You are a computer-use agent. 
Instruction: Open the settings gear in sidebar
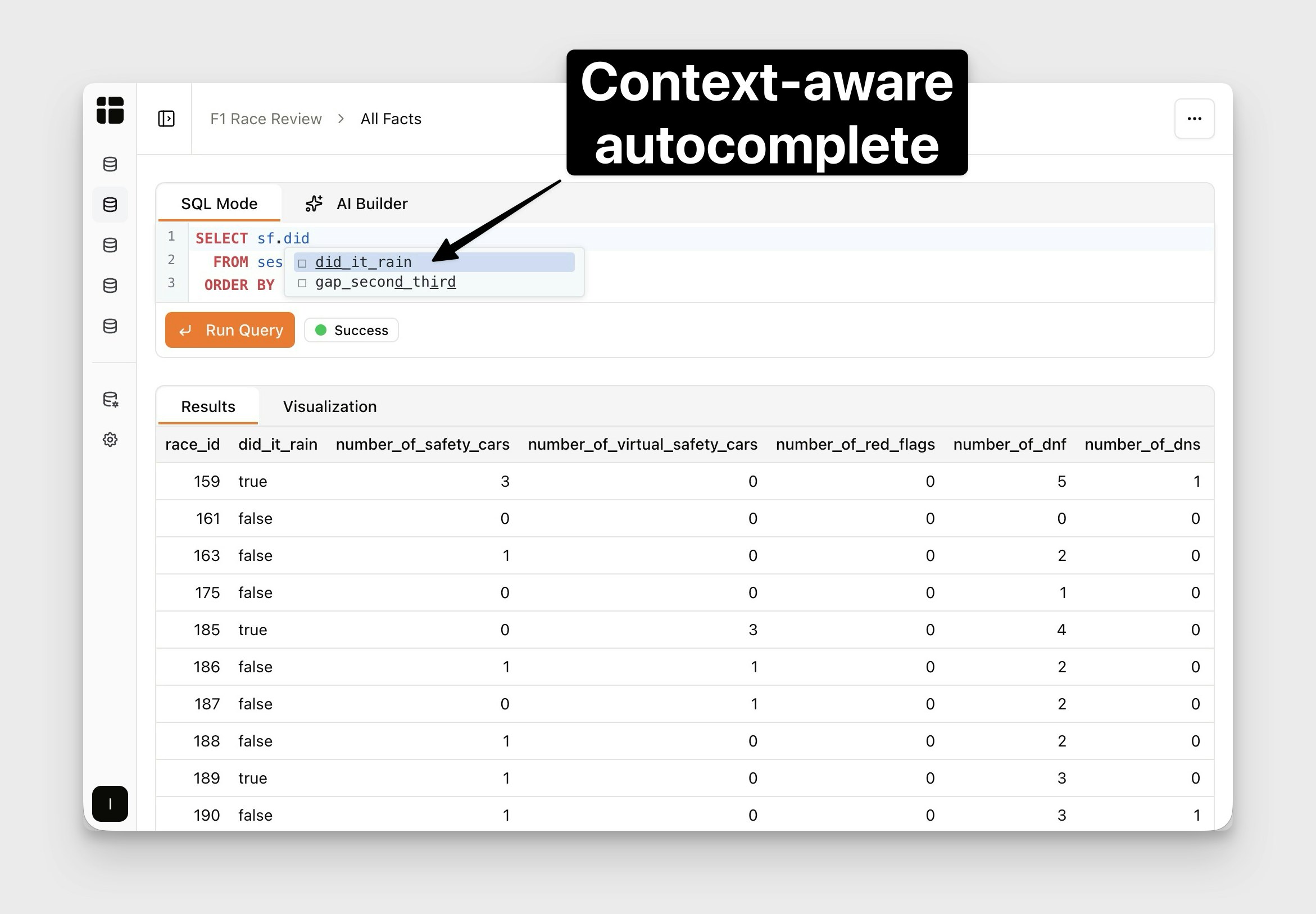pos(110,439)
